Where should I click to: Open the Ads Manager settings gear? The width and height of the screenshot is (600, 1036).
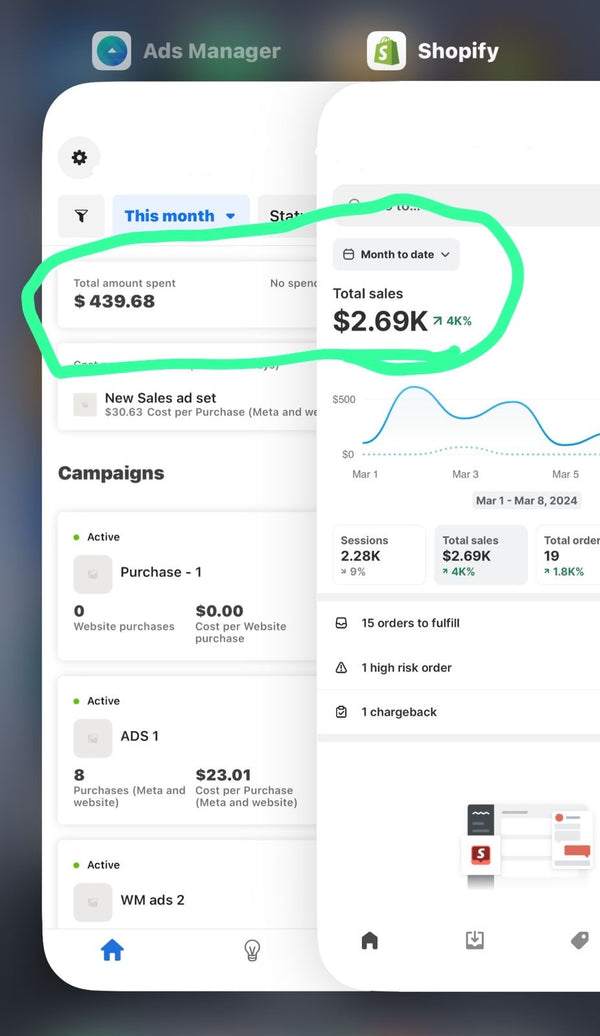[79, 158]
